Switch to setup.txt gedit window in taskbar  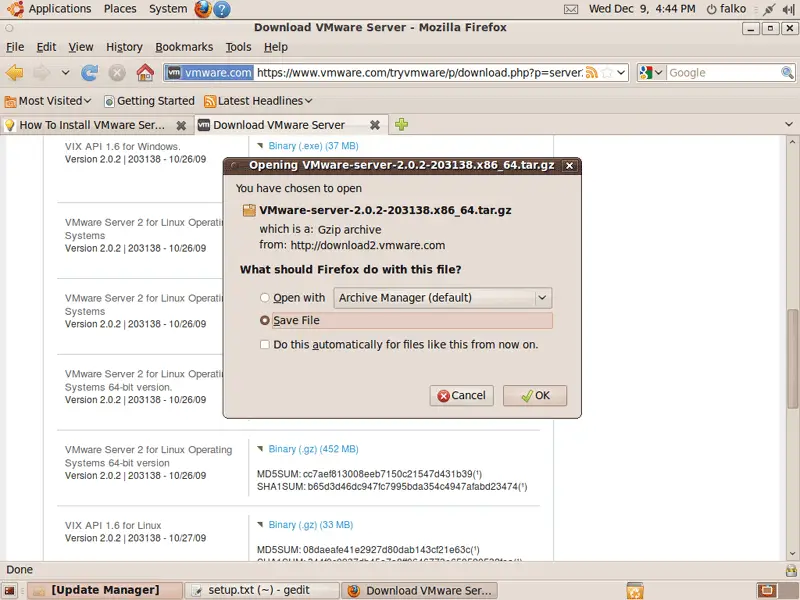pos(262,591)
